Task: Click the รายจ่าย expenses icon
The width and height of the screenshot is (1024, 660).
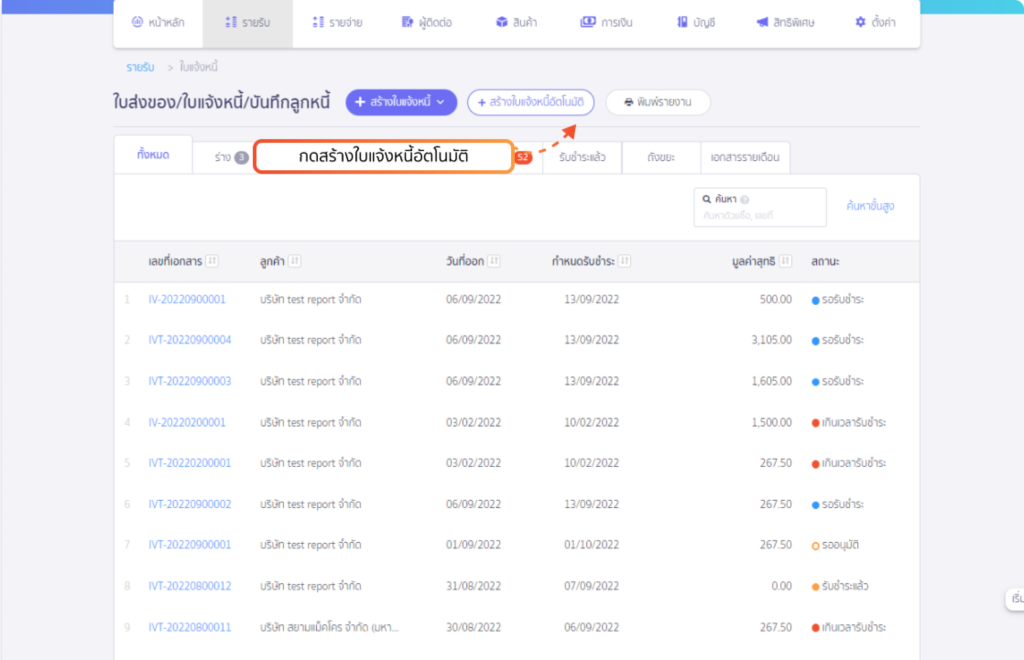Action: pos(318,22)
